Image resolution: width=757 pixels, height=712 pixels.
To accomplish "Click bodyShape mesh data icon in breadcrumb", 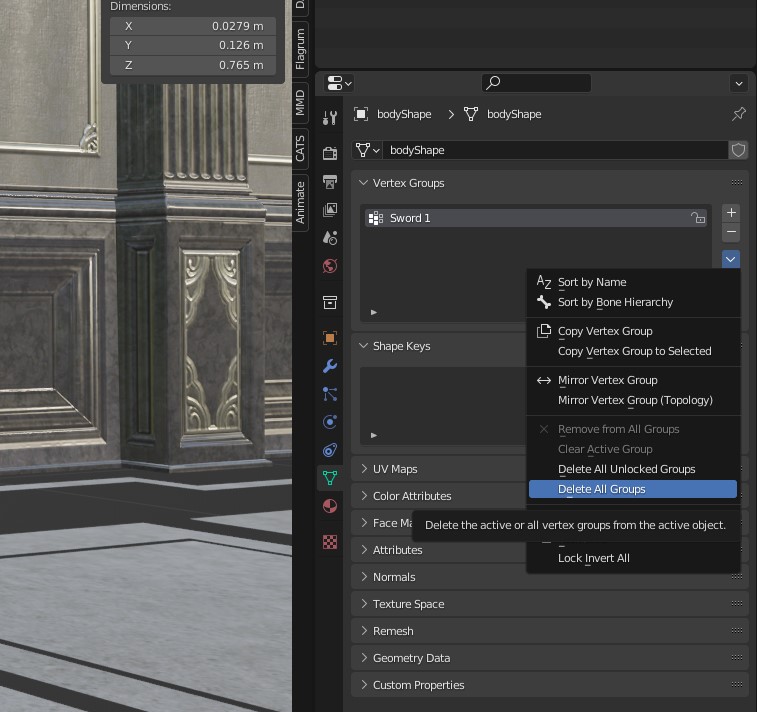I will pos(471,114).
